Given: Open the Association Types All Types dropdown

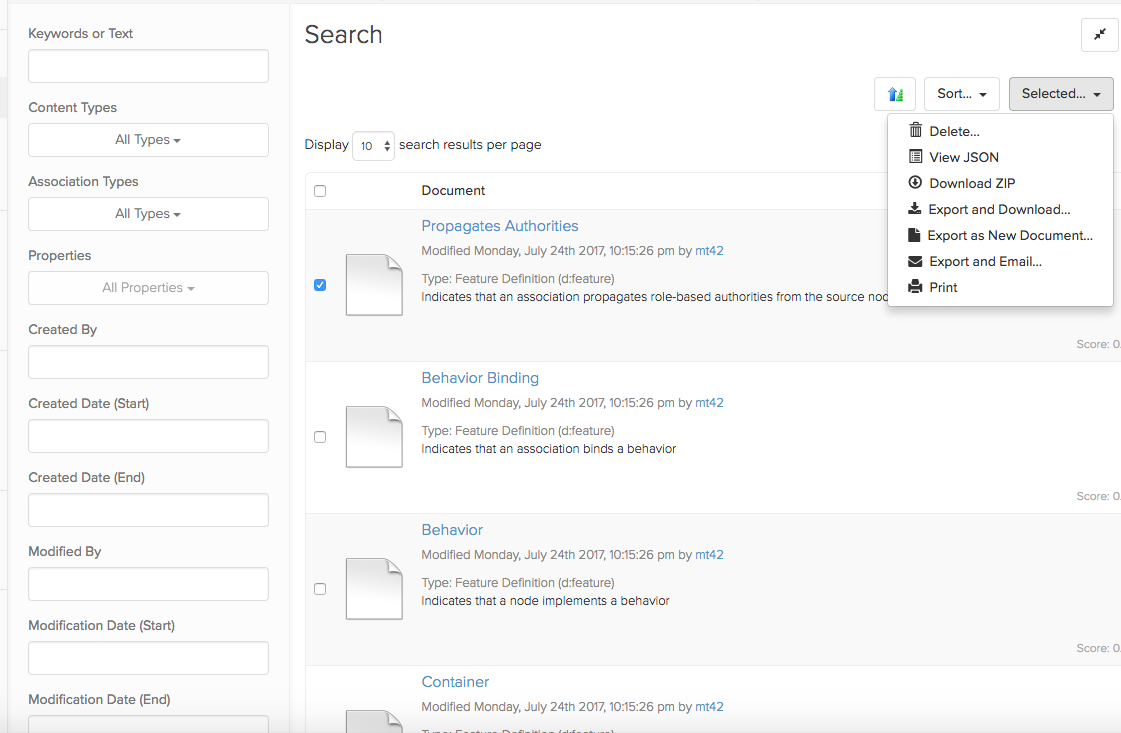Looking at the screenshot, I should click(148, 214).
